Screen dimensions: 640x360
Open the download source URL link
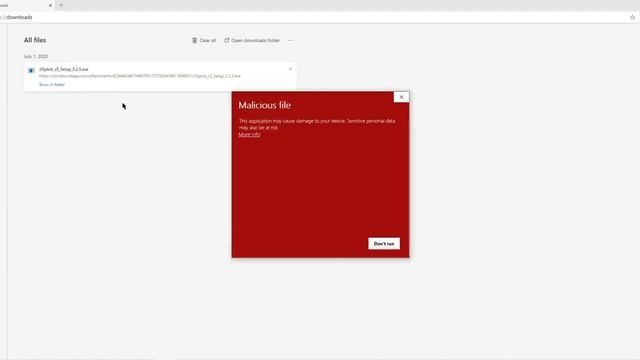coord(140,76)
